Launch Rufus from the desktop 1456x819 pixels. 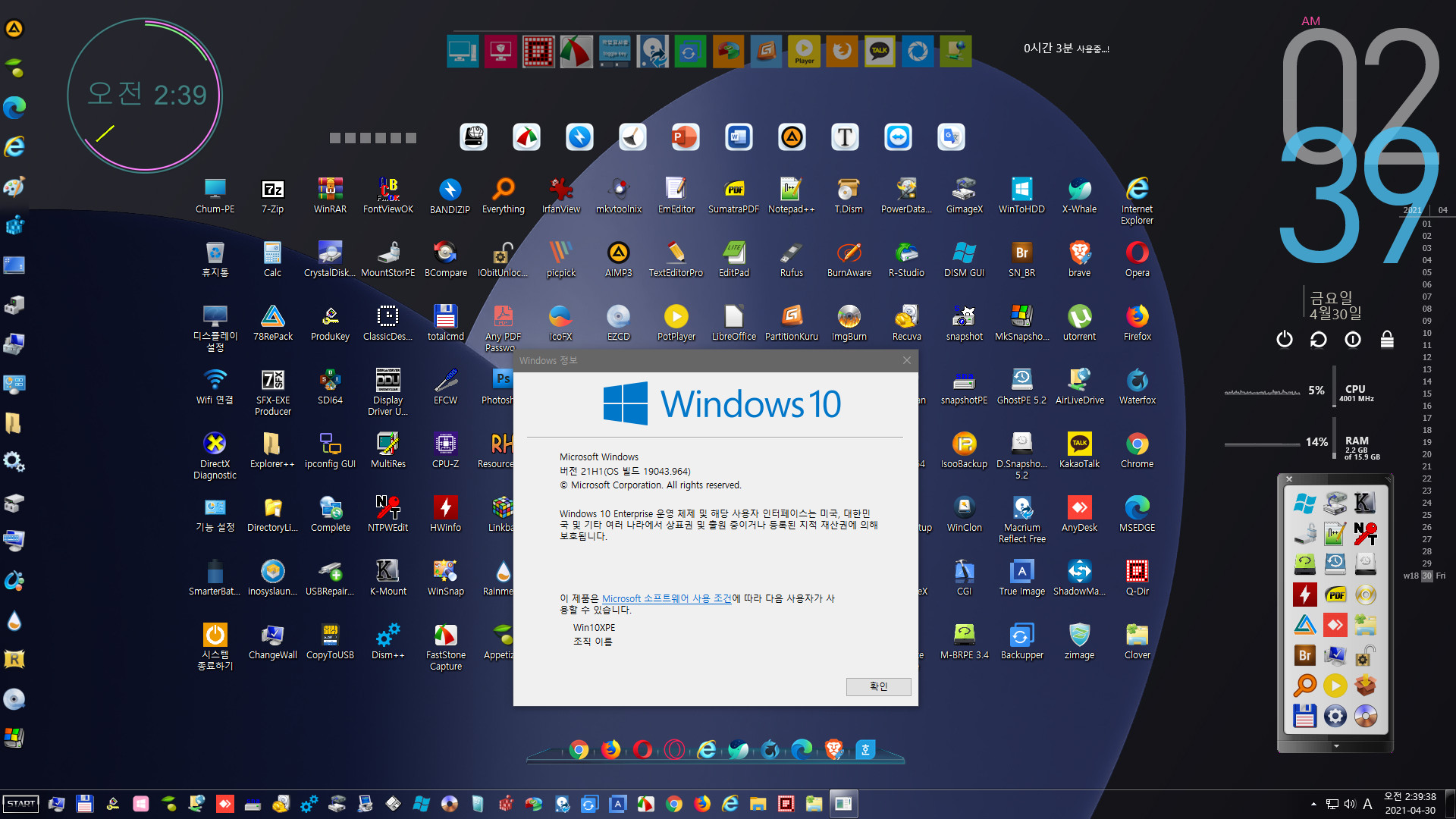791,259
